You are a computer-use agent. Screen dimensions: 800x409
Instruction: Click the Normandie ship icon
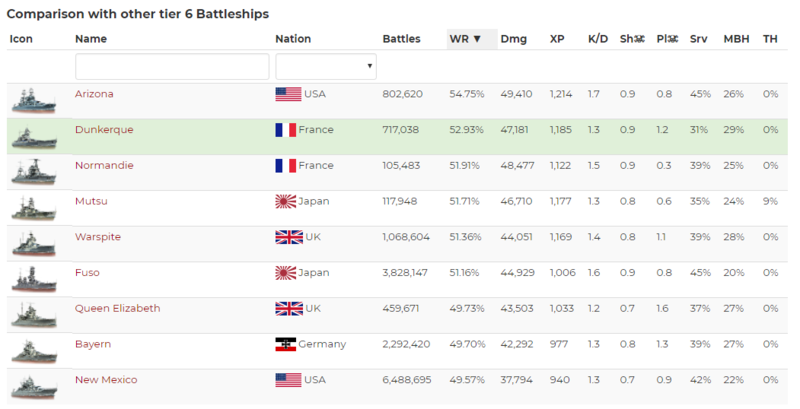[x=31, y=173]
